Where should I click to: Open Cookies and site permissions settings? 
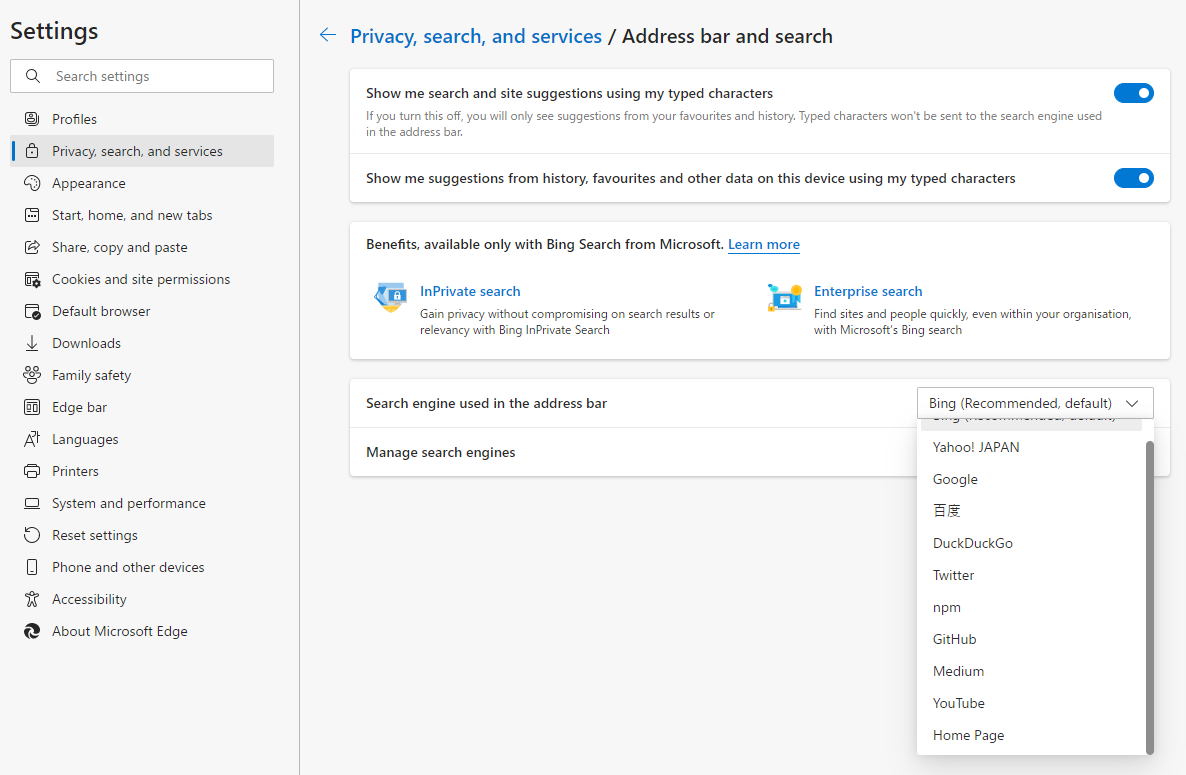pyautogui.click(x=142, y=279)
